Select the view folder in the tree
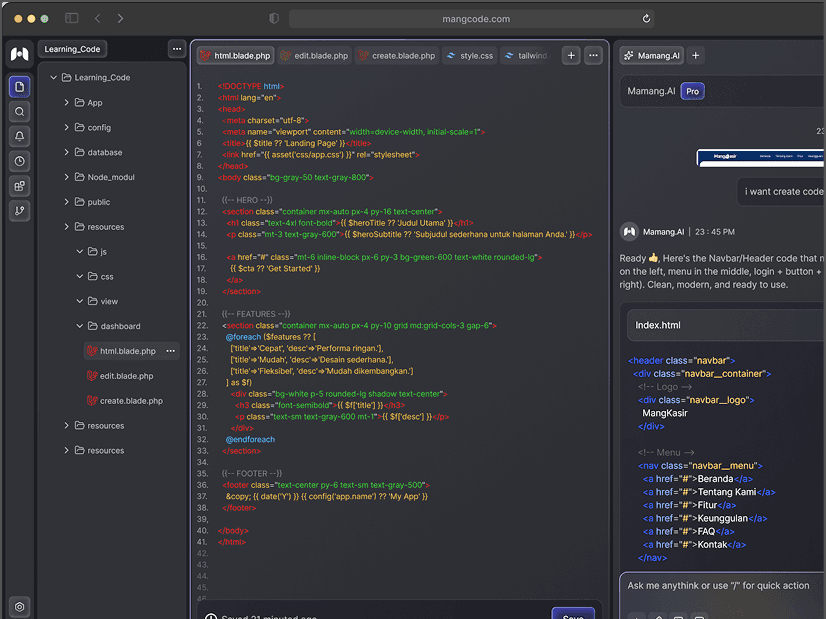The height and width of the screenshot is (619, 826). point(103,301)
